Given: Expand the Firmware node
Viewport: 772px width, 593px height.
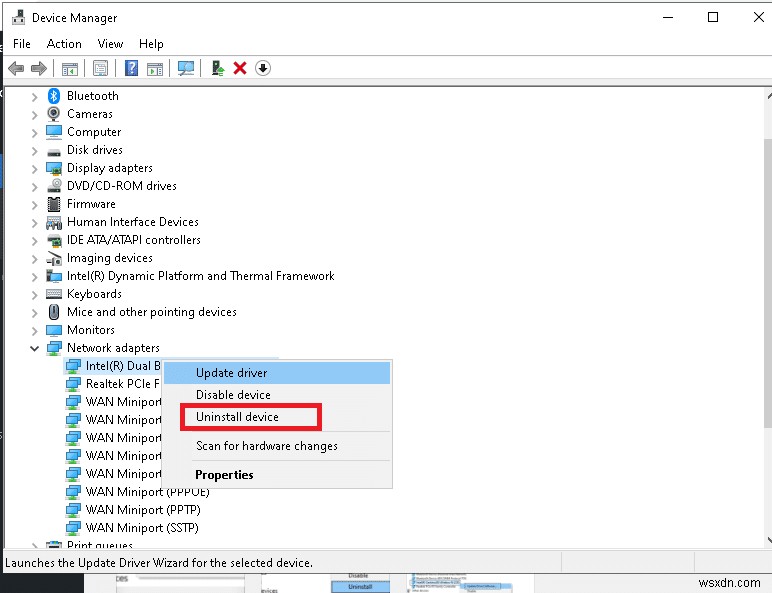Looking at the screenshot, I should (34, 205).
